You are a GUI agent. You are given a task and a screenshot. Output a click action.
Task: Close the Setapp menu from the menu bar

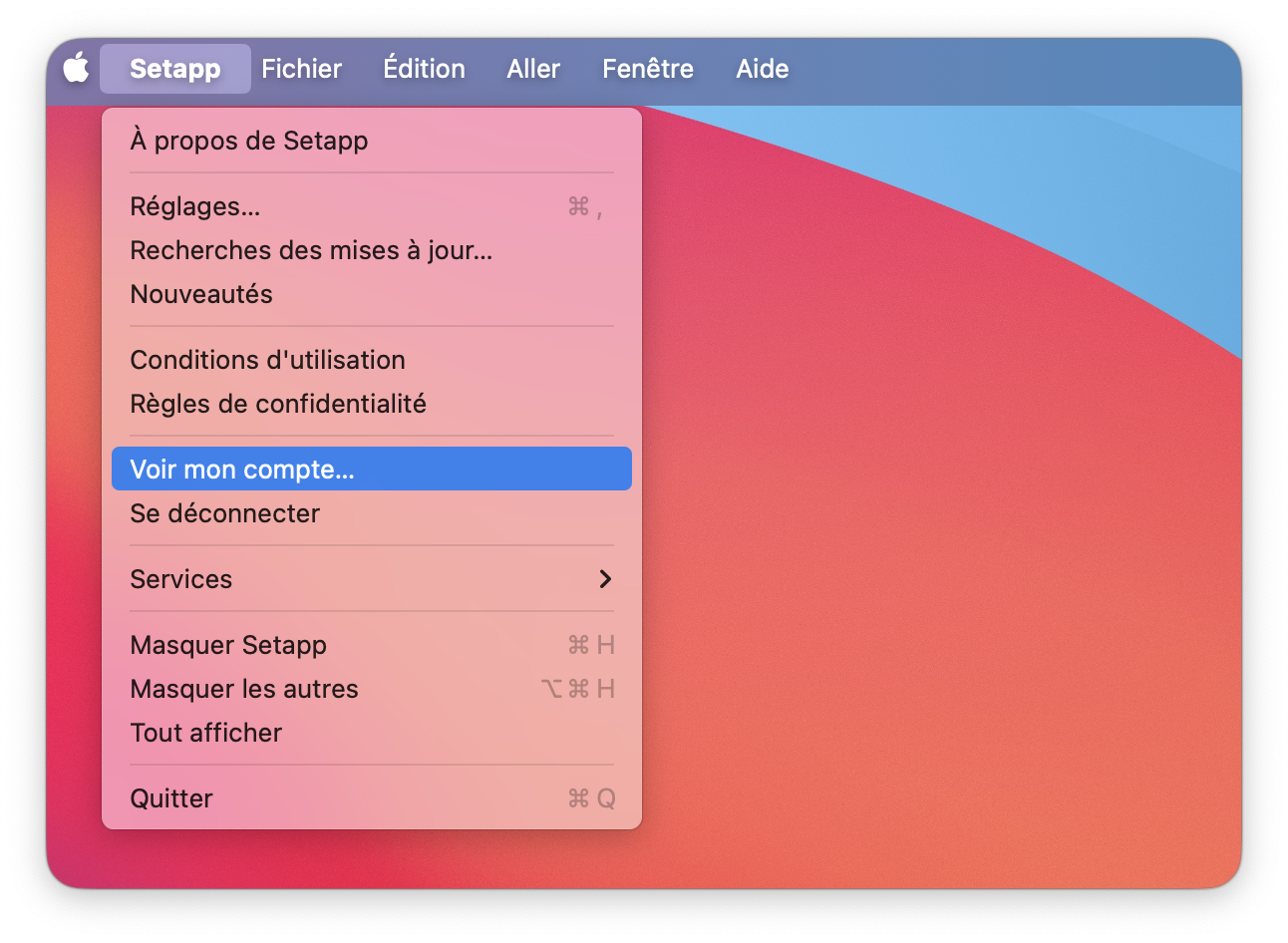coord(175,69)
